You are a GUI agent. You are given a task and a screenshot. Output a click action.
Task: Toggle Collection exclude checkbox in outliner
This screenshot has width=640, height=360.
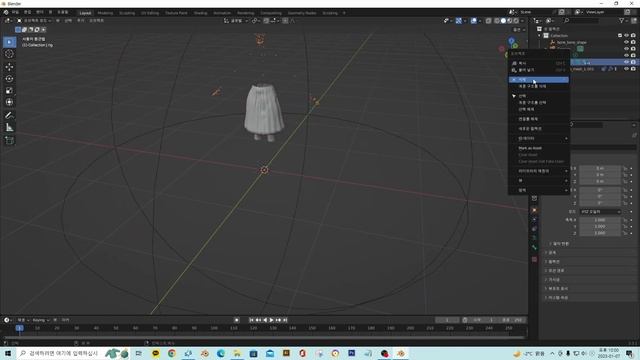point(620,36)
